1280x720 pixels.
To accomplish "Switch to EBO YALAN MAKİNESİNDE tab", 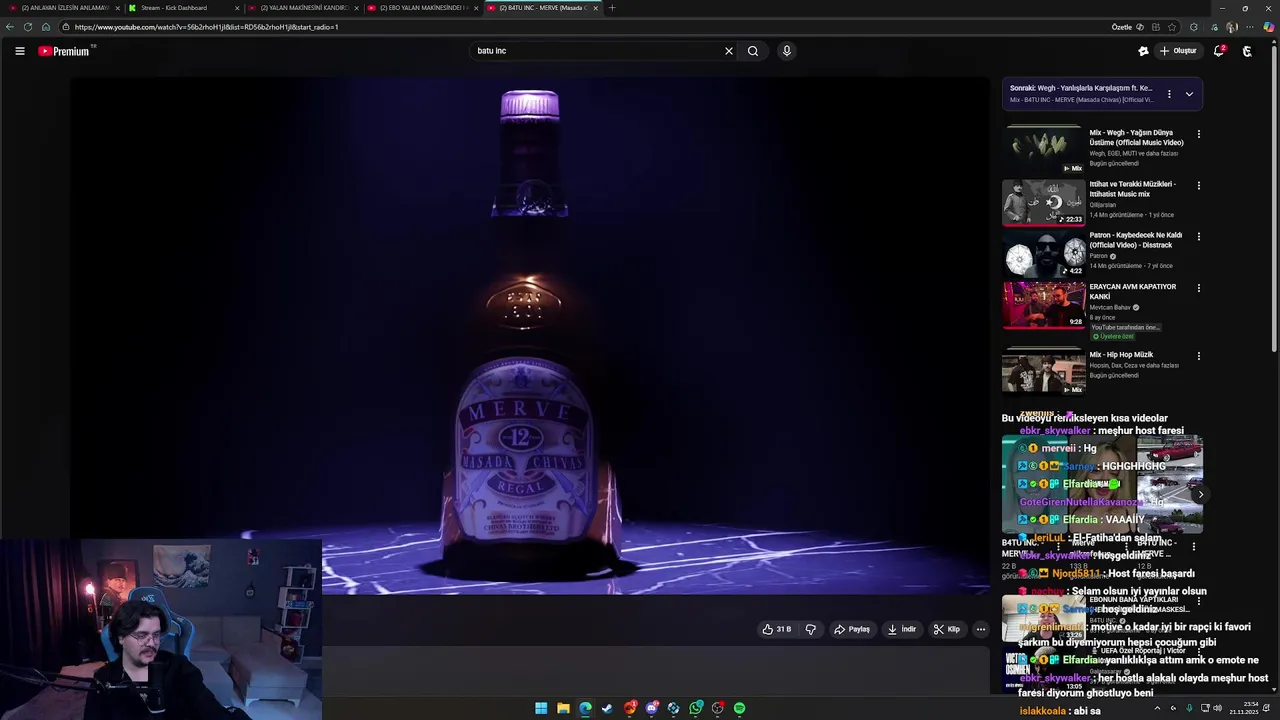I will coord(422,8).
